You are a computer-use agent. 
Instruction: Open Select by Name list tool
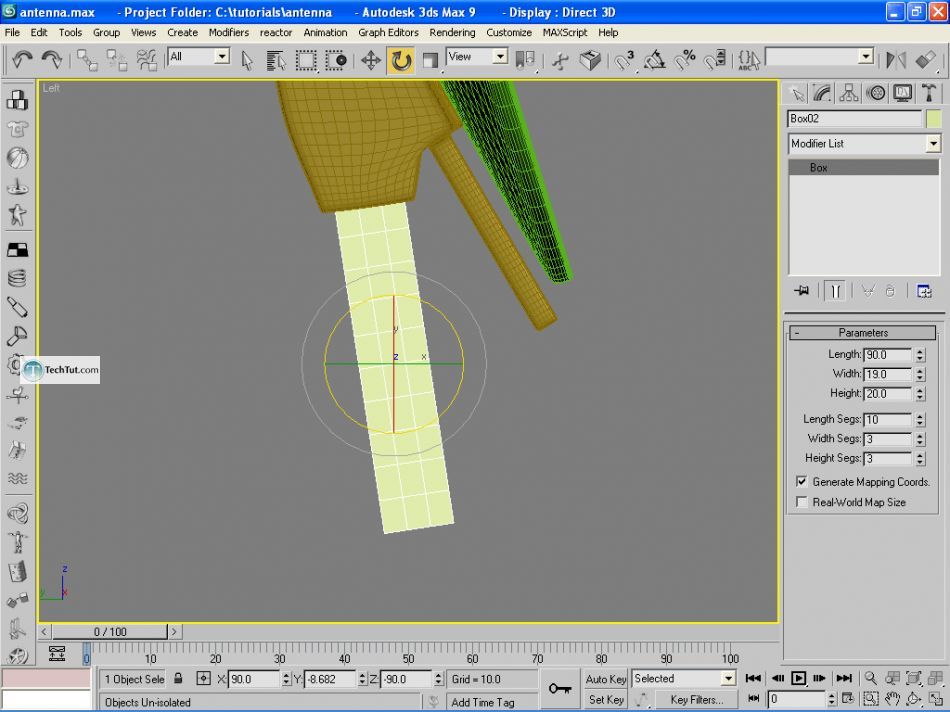pyautogui.click(x=276, y=60)
